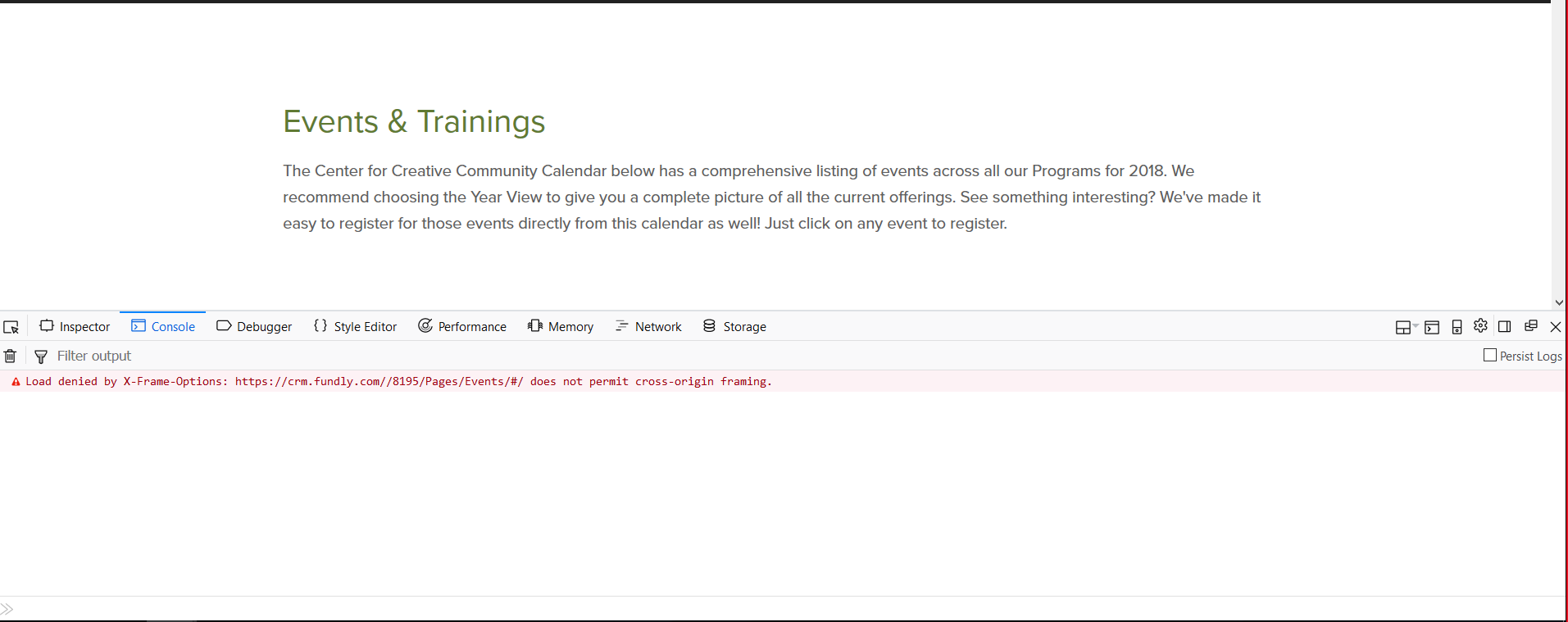The width and height of the screenshot is (1568, 622).
Task: Expand the frame selection dropdown
Action: [1407, 327]
